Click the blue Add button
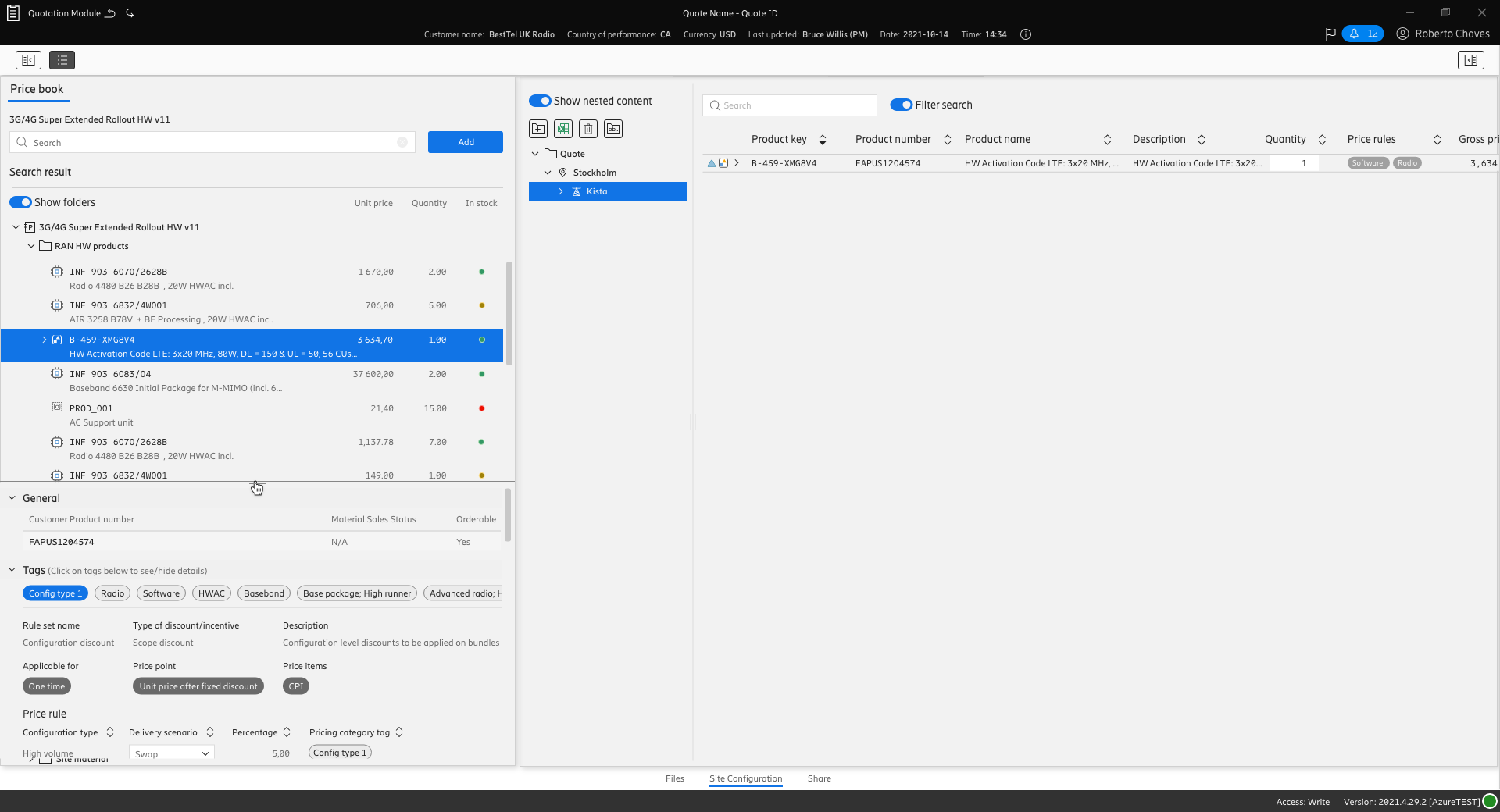The image size is (1500, 812). (x=466, y=142)
